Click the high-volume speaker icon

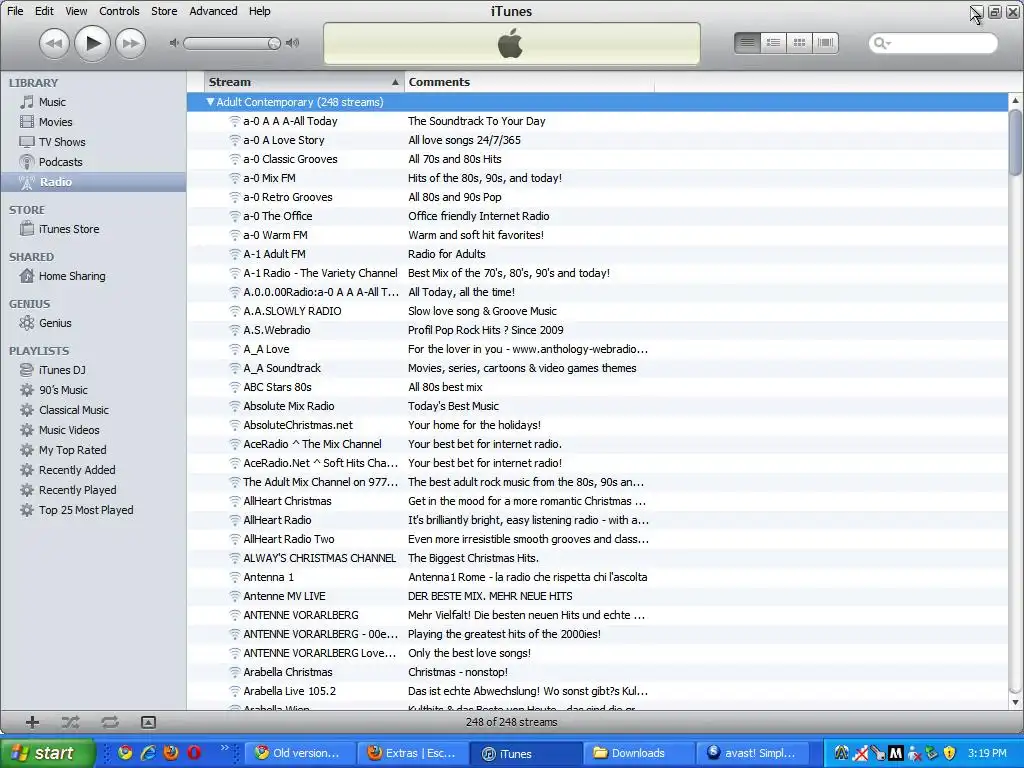(x=293, y=43)
